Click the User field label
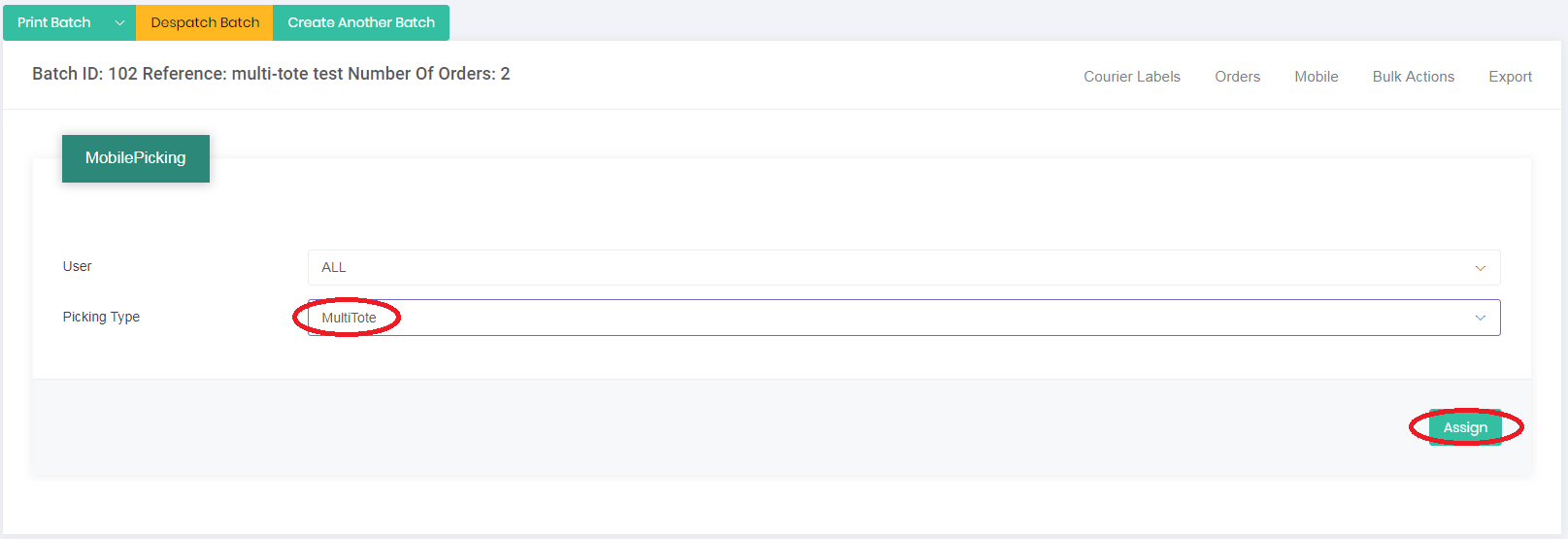Screen dimensions: 1568x539 78,266
